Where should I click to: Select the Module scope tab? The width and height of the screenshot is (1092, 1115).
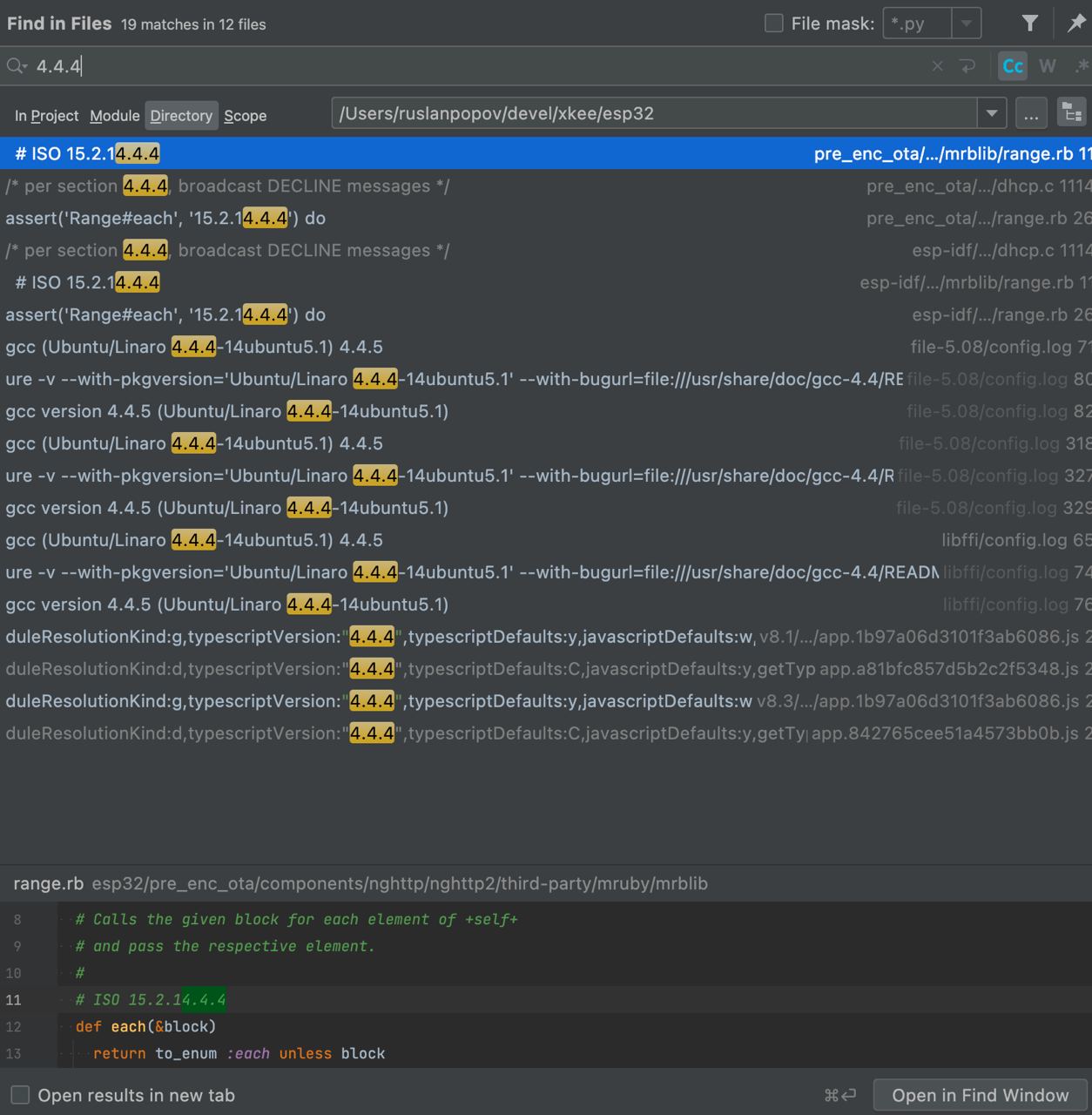coord(114,116)
